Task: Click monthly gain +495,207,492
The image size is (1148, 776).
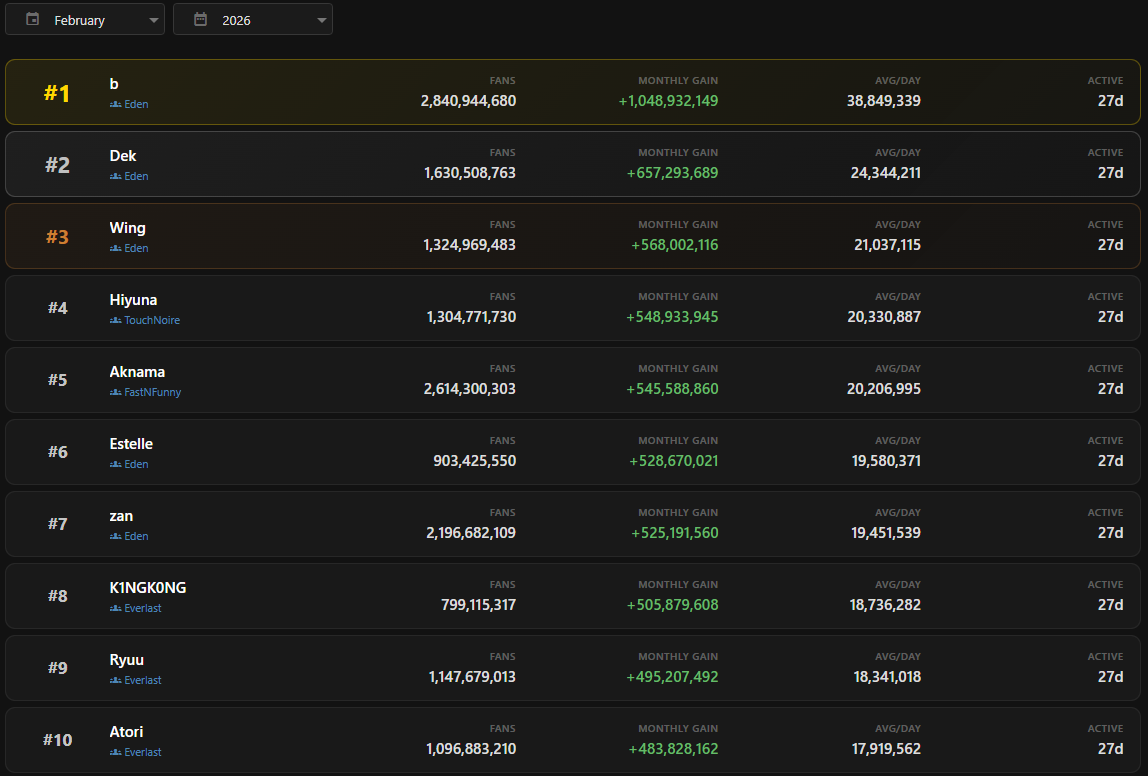Action: pyautogui.click(x=672, y=677)
